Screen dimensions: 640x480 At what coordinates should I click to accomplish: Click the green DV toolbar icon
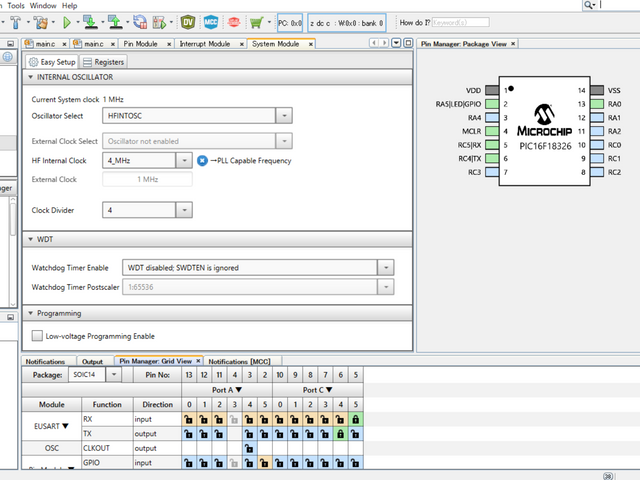coord(189,21)
